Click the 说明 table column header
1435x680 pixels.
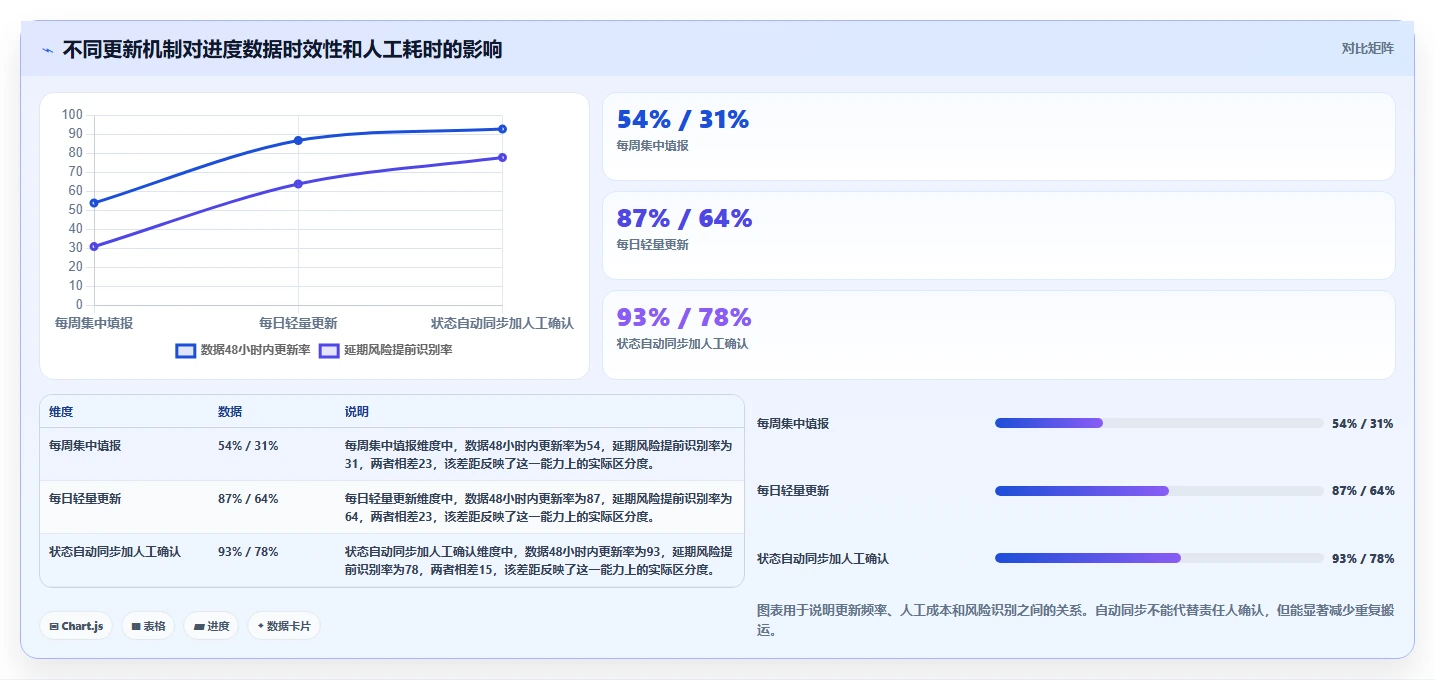click(357, 412)
